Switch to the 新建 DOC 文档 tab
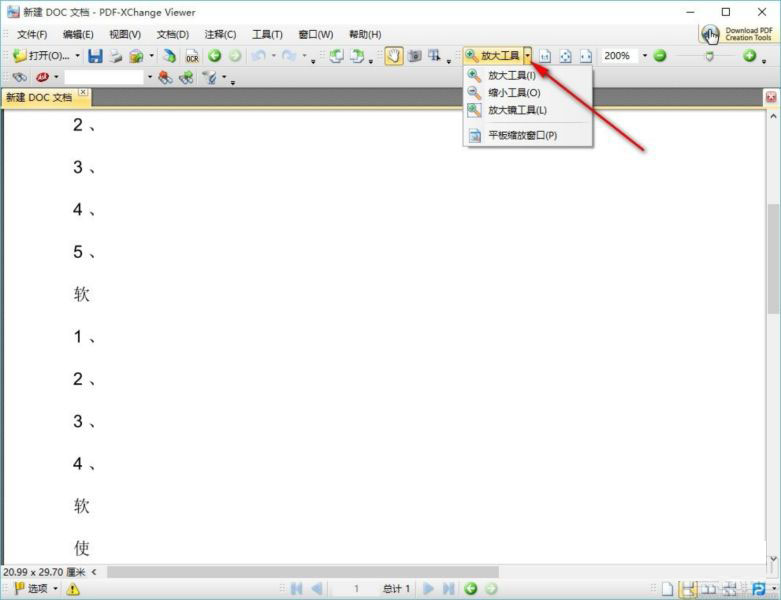Image resolution: width=781 pixels, height=600 pixels. coord(40,98)
